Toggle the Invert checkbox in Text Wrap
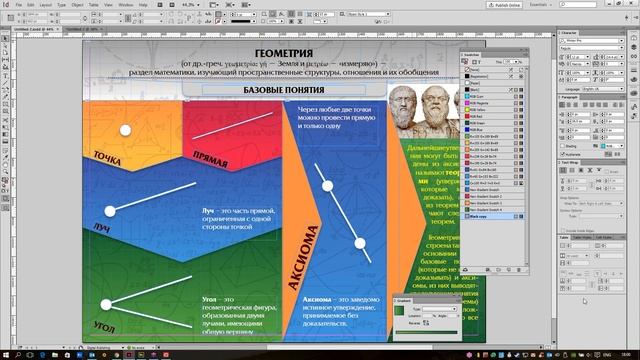The width and height of the screenshot is (640, 360). click(607, 172)
